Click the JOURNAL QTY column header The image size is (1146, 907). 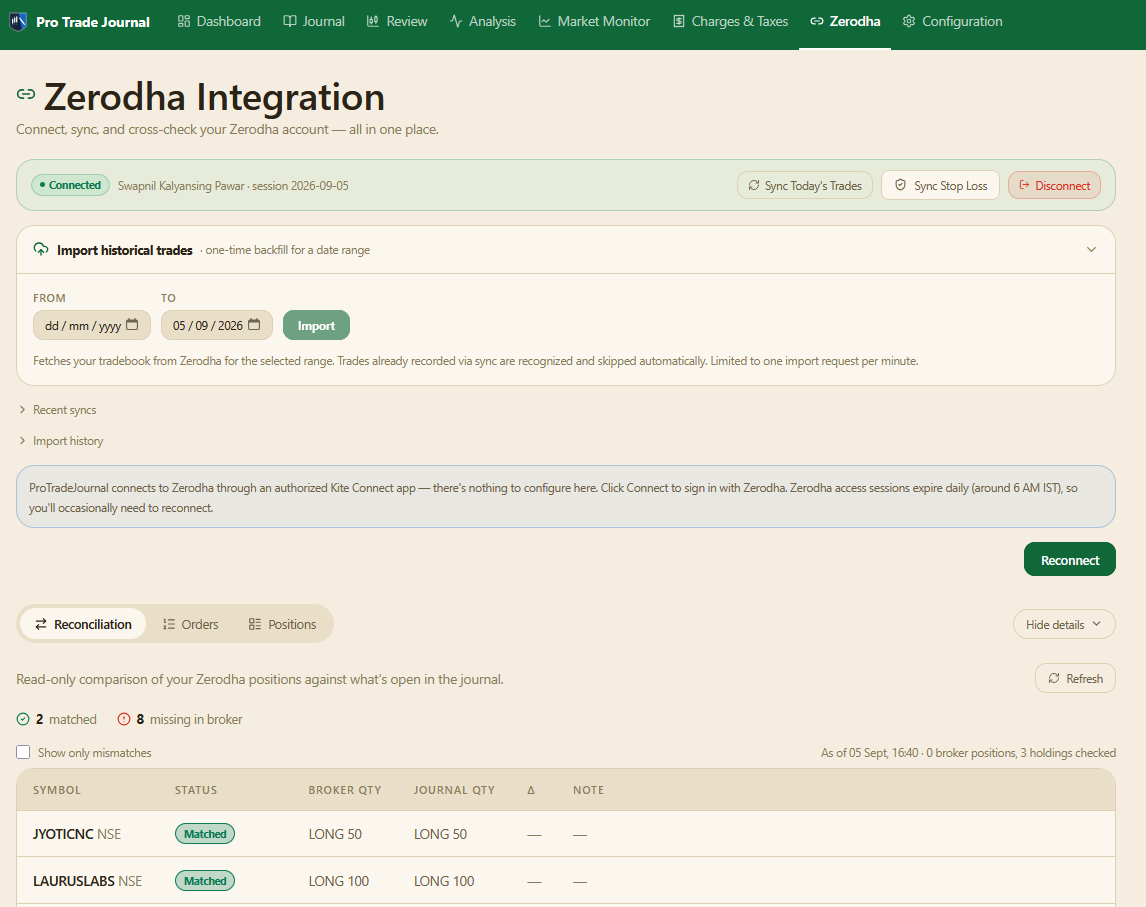coord(454,790)
